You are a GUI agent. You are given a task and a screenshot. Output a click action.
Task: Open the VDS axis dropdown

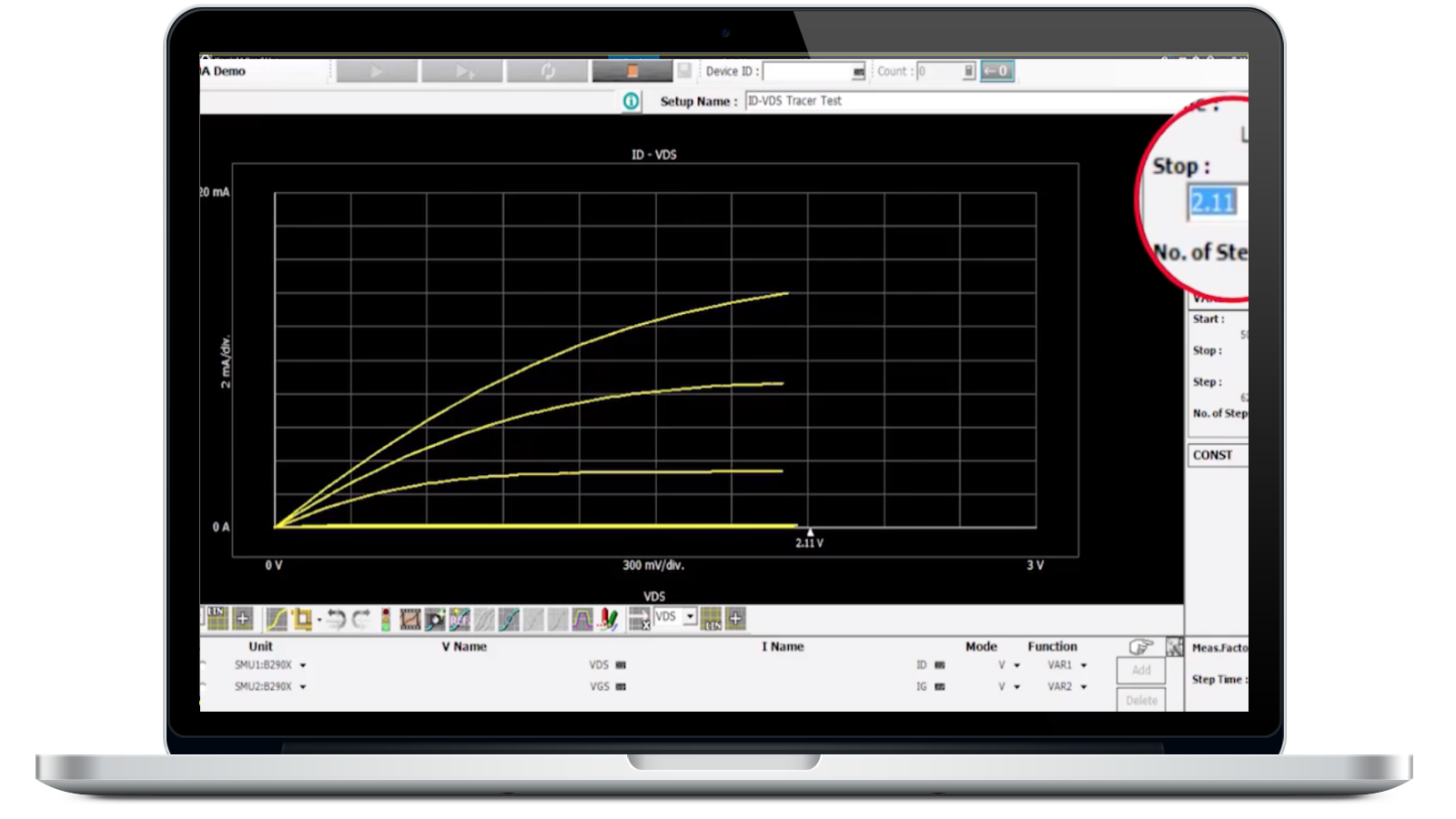click(x=690, y=617)
